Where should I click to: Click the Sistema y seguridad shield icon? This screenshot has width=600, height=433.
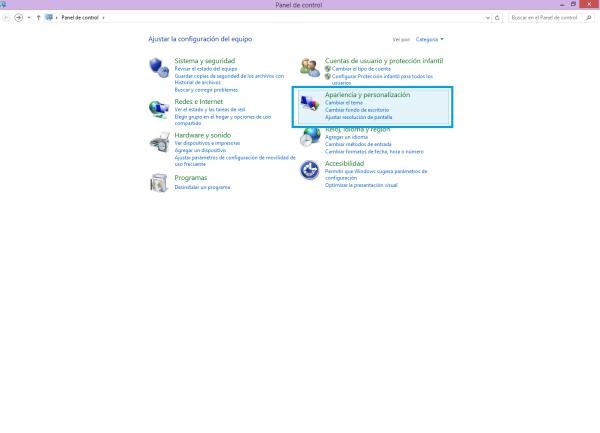click(158, 68)
